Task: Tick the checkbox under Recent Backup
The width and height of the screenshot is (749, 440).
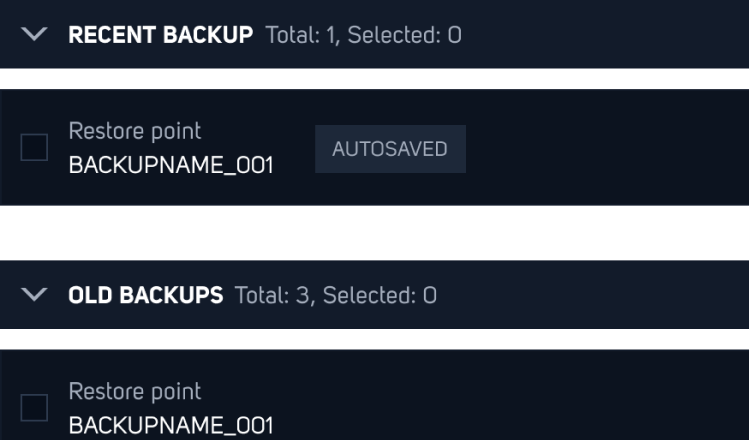Action: point(34,148)
